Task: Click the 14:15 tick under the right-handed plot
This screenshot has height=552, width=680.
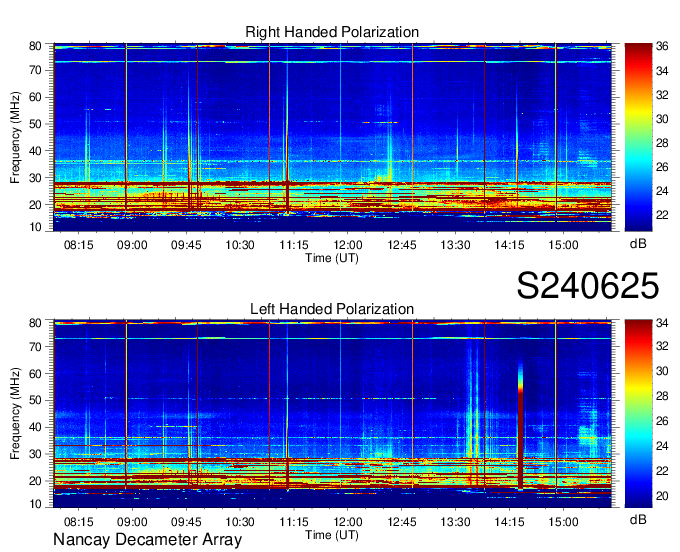Action: click(x=510, y=245)
